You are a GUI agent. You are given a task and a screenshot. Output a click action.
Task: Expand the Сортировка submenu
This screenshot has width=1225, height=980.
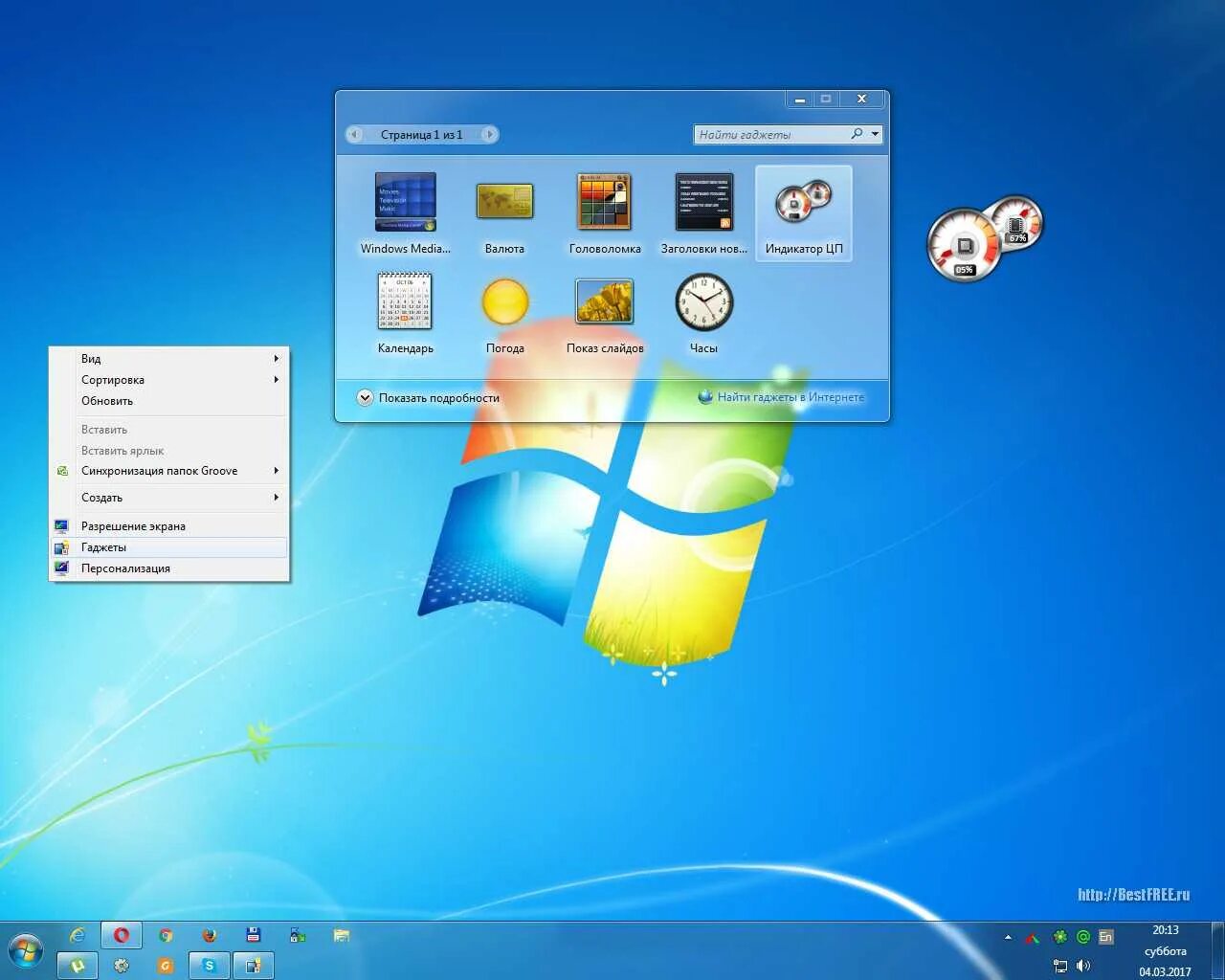tap(168, 380)
